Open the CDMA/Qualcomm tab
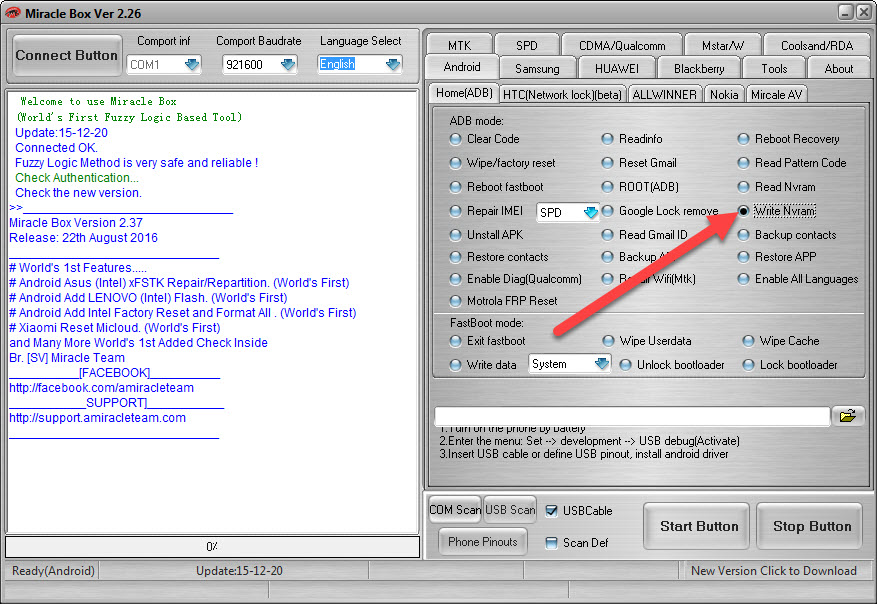 pos(622,45)
